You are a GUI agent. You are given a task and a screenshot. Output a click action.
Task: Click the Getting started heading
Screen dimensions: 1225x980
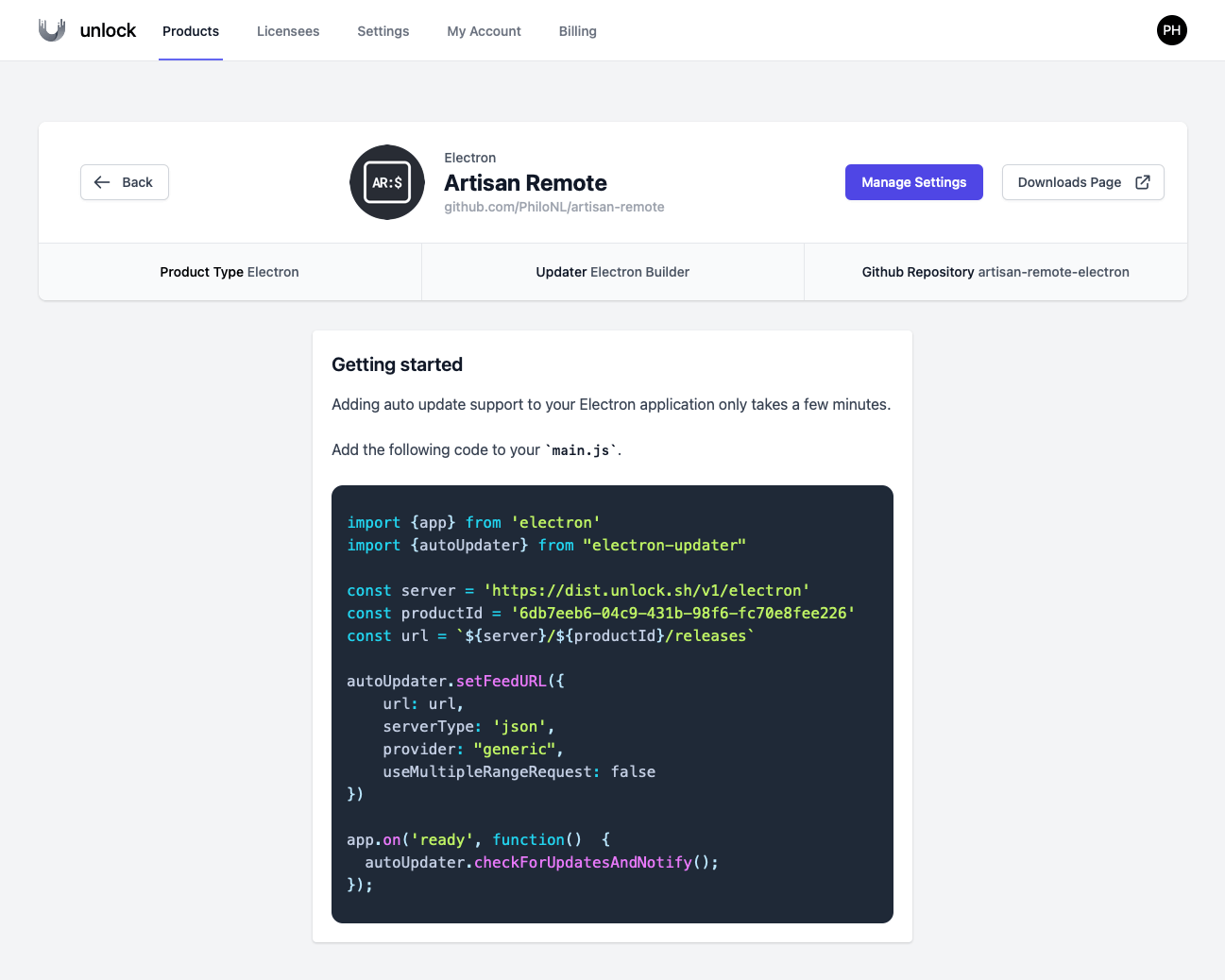tap(397, 364)
